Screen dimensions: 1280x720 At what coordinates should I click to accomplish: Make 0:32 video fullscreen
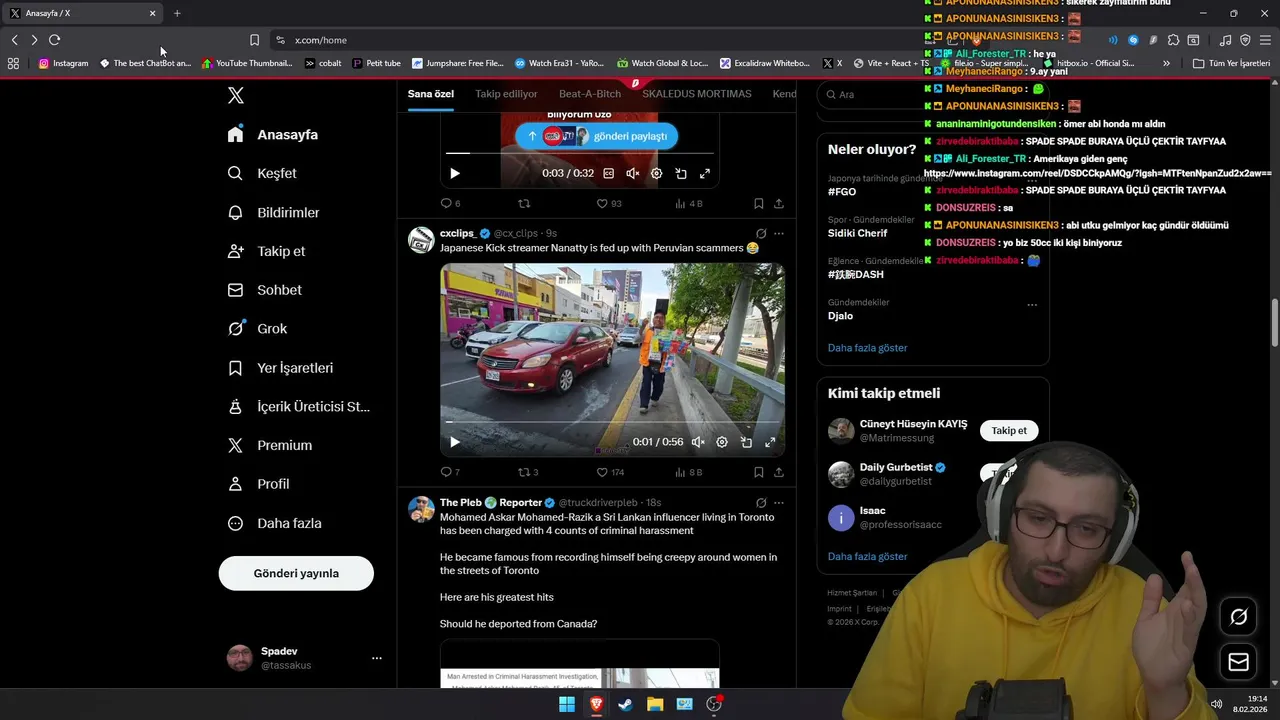[x=705, y=173]
